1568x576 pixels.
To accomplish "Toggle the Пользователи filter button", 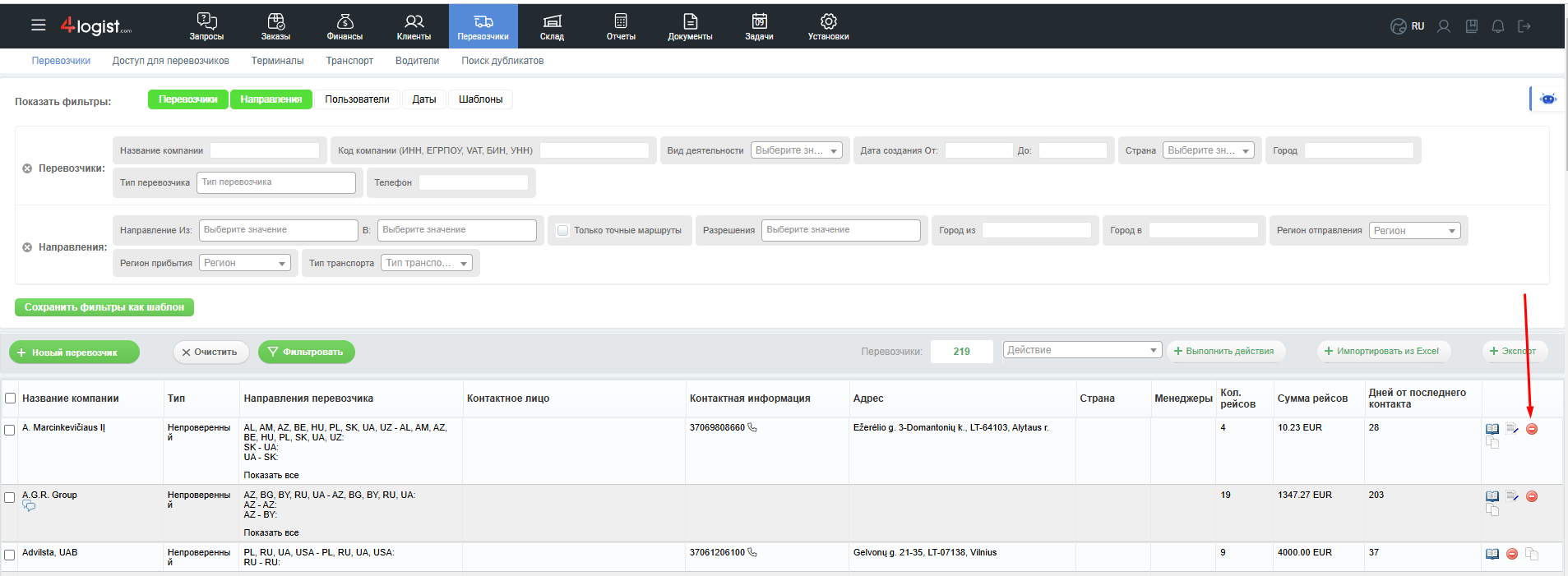I will 357,99.
